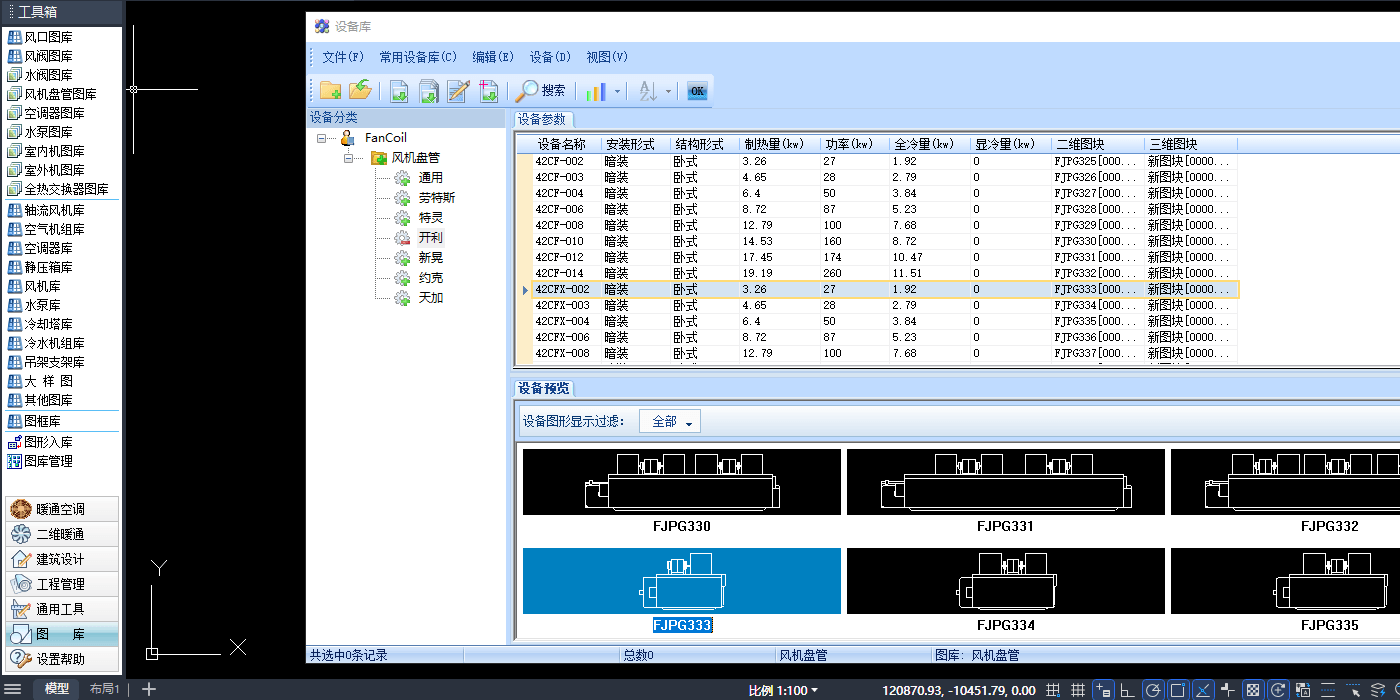The height and width of the screenshot is (700, 1400).
Task: Select the 42CF-002 table row
Action: [x=877, y=161]
